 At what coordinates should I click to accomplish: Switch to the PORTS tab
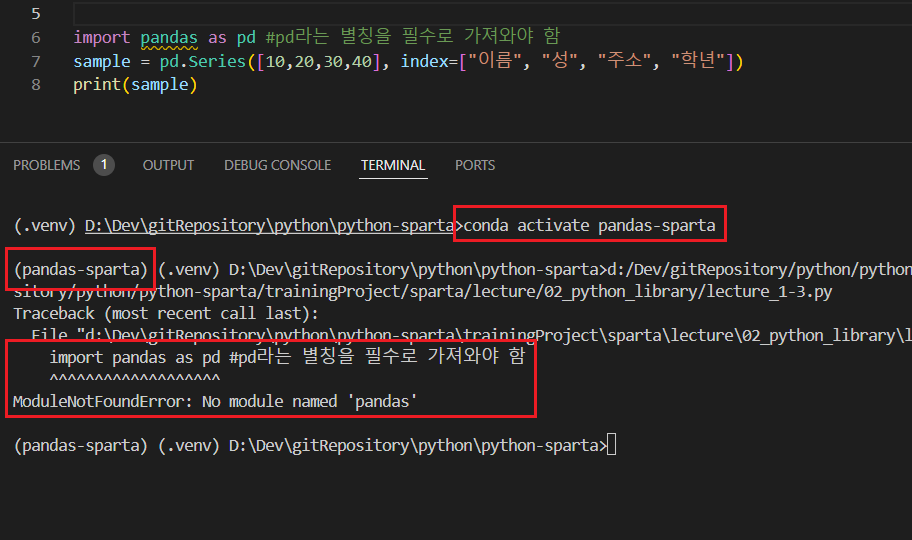tap(475, 165)
